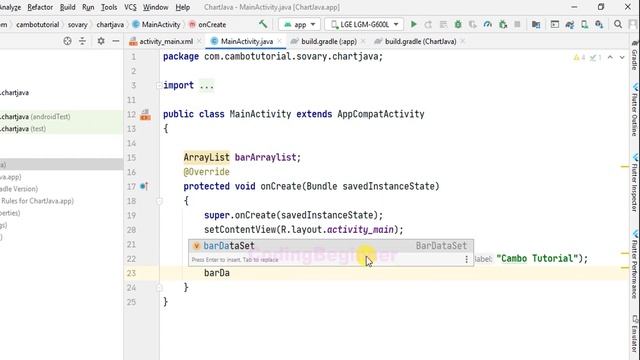Click the Run with Coverage icon
Screen dimensions: 640x360
(473, 24)
